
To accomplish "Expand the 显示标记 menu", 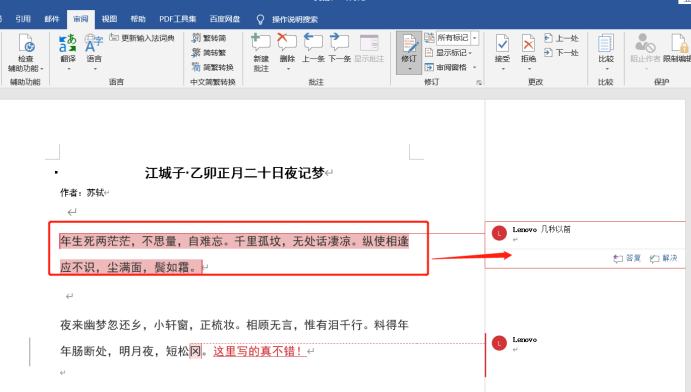I will (449, 53).
